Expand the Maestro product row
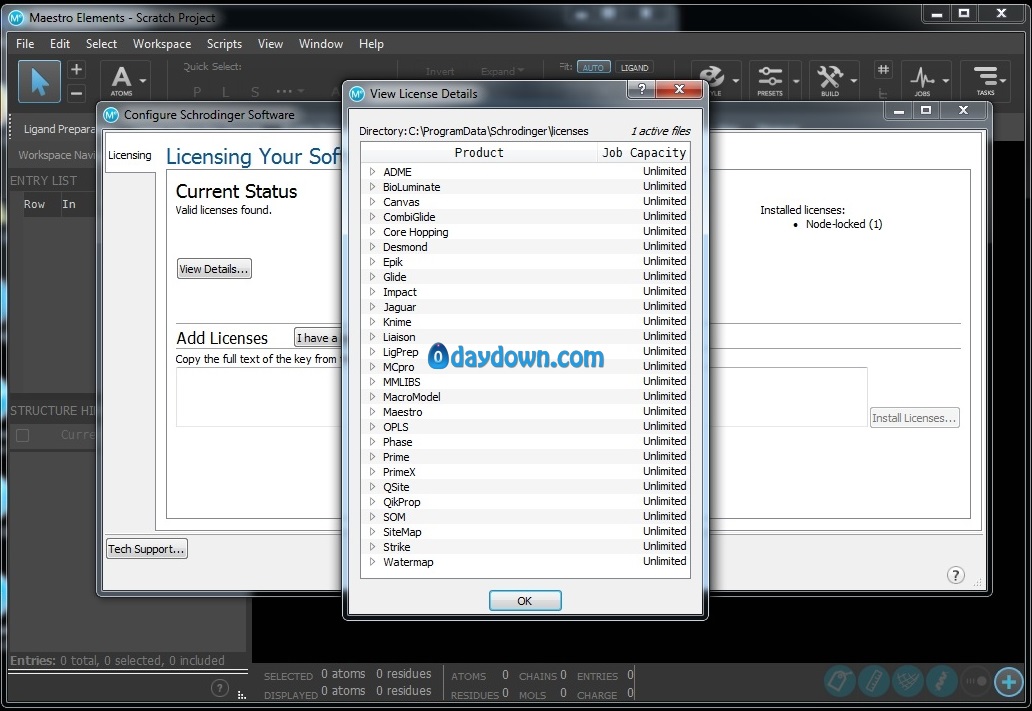1032x711 pixels. (x=373, y=411)
